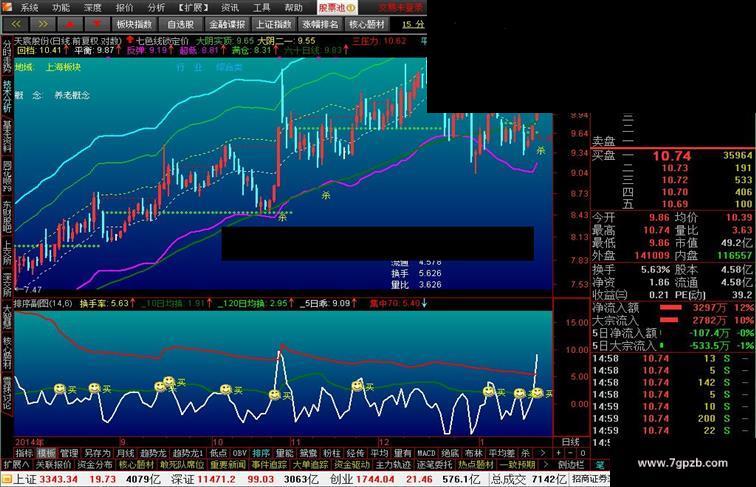Image resolution: width=756 pixels, height=487 pixels.
Task: Select the 量能 indicator tab
Action: click(x=284, y=453)
